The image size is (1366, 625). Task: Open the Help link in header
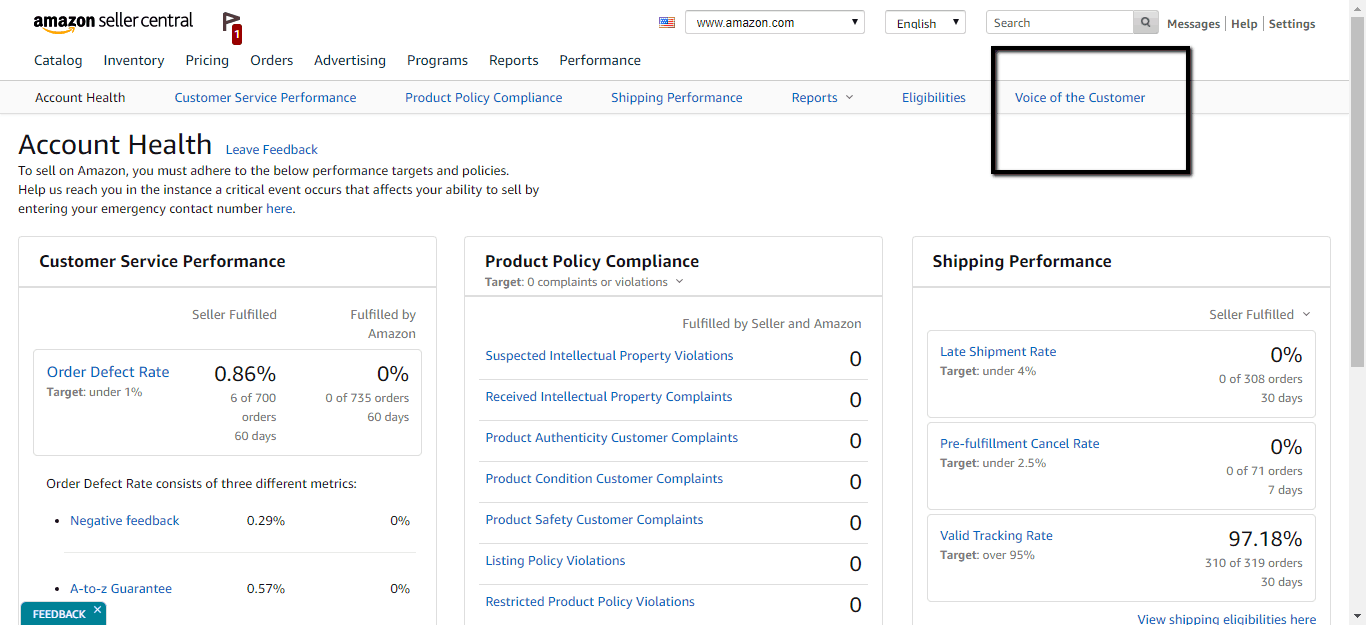tap(1244, 24)
